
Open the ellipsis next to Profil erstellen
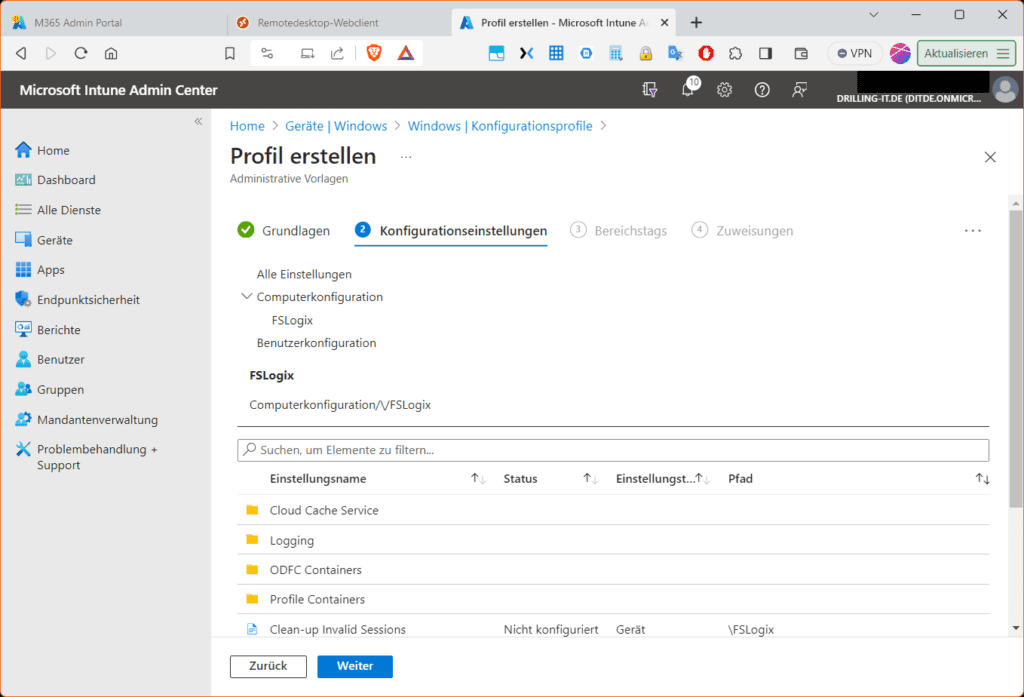pyautogui.click(x=406, y=157)
